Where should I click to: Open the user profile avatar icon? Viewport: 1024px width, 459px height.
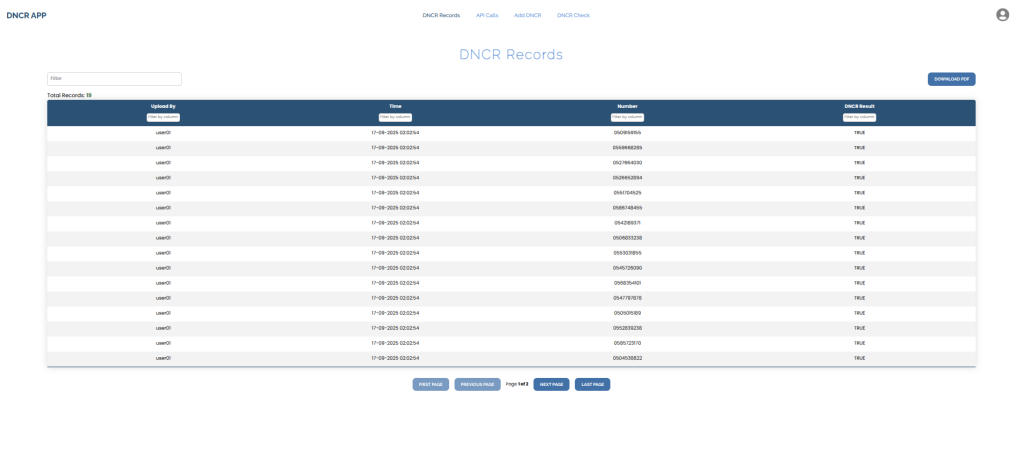coord(1002,15)
